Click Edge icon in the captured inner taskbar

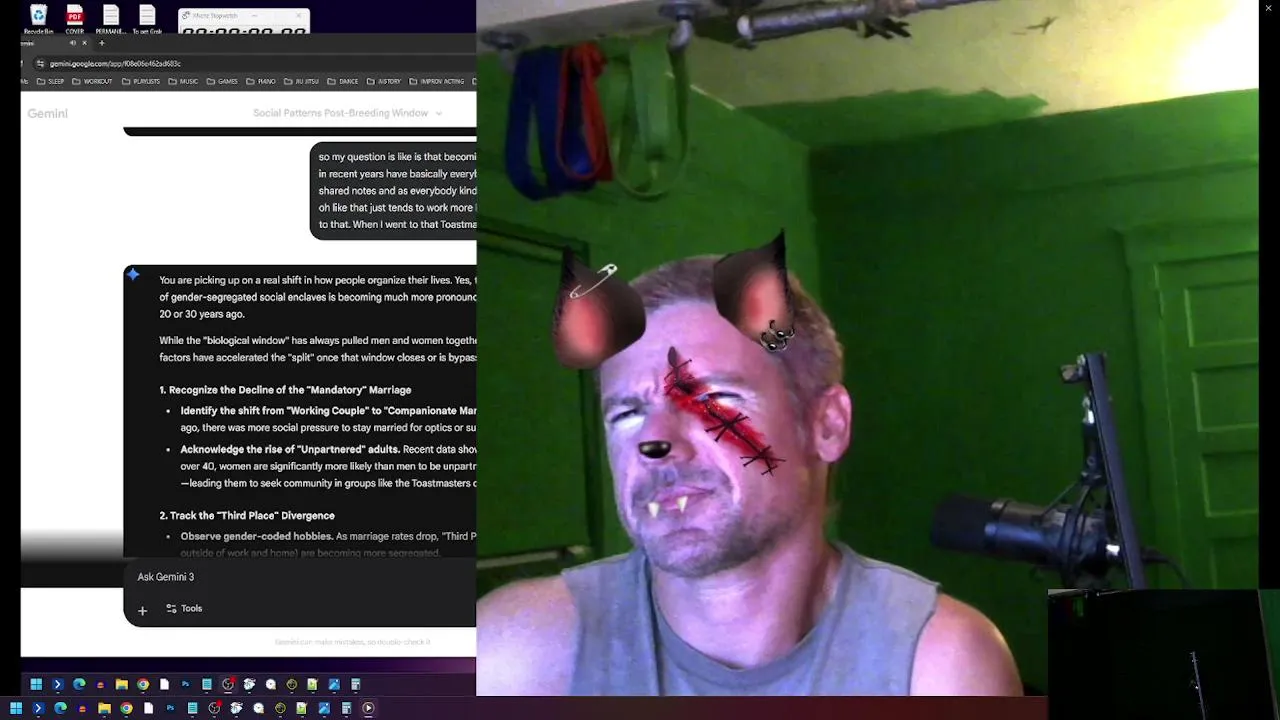(79, 684)
